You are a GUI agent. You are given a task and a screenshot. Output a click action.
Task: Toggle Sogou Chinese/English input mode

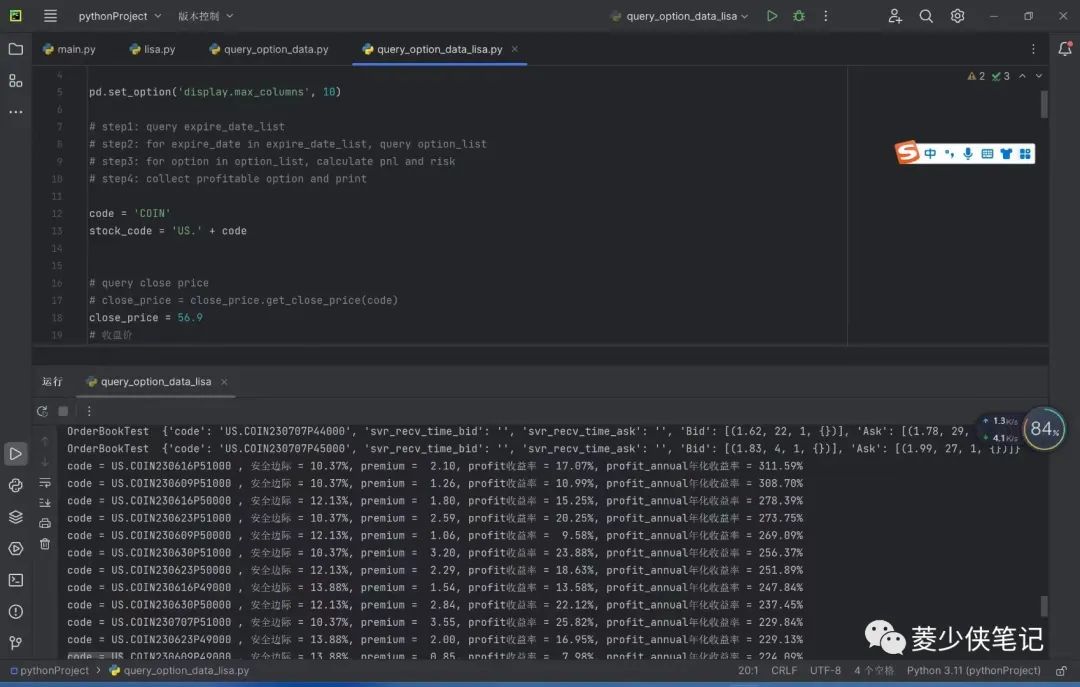(x=930, y=154)
